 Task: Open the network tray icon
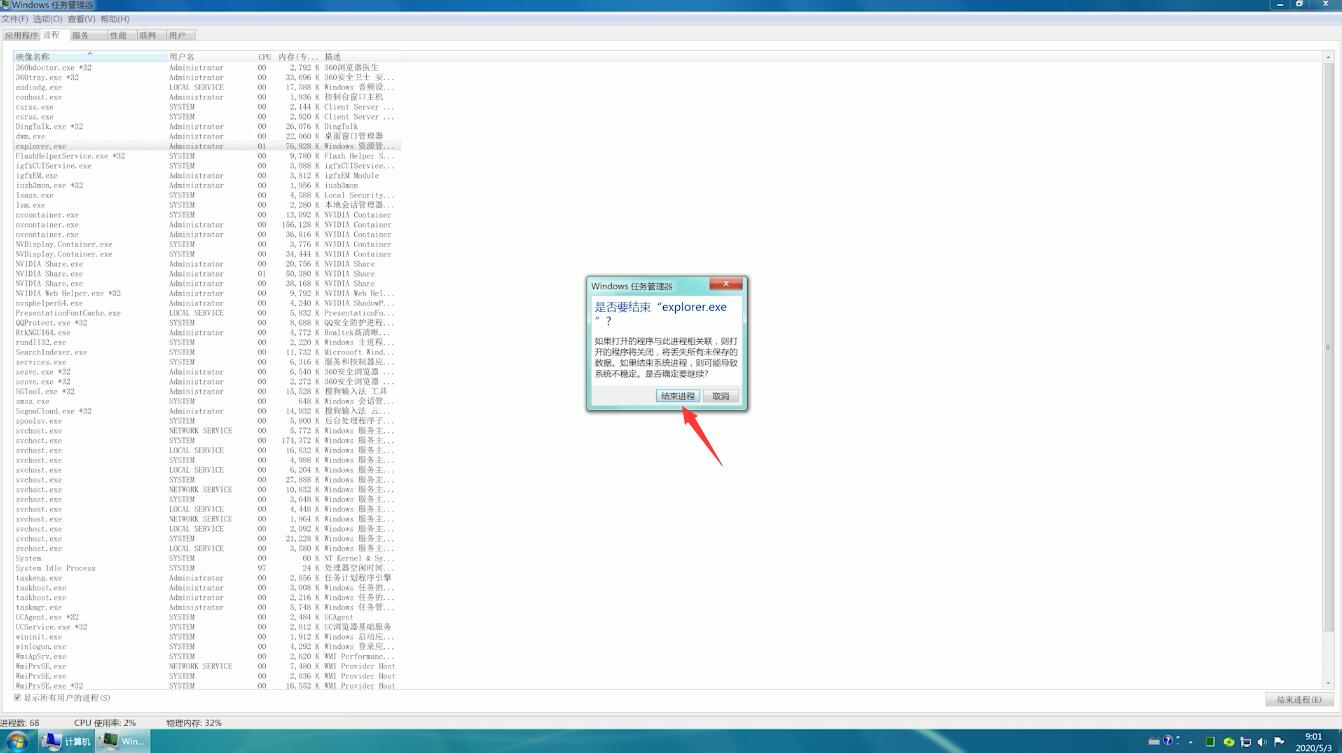point(1245,742)
